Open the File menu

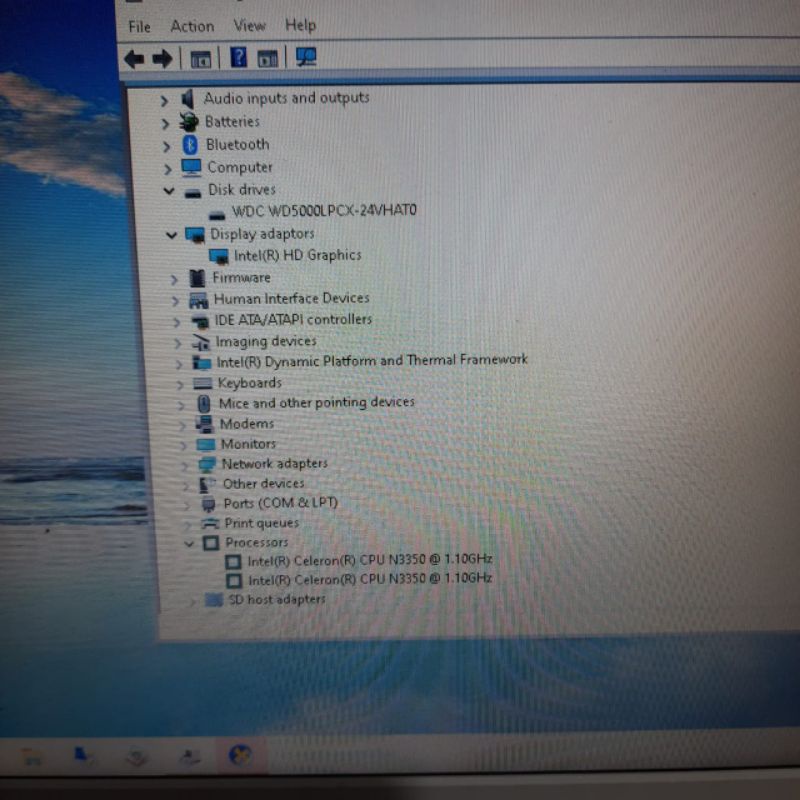click(x=139, y=27)
